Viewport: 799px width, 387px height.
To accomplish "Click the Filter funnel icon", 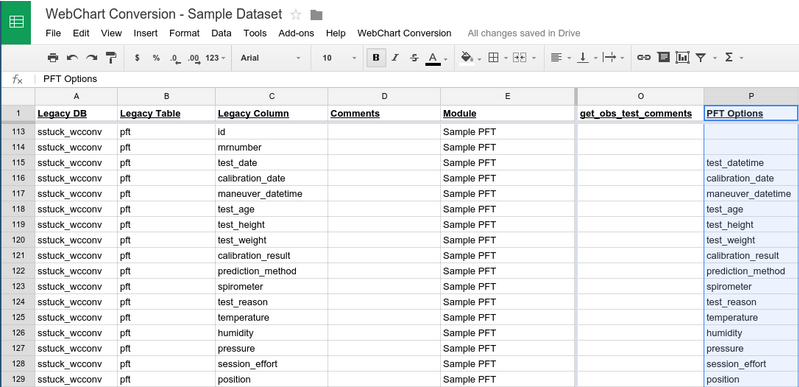I will (701, 58).
